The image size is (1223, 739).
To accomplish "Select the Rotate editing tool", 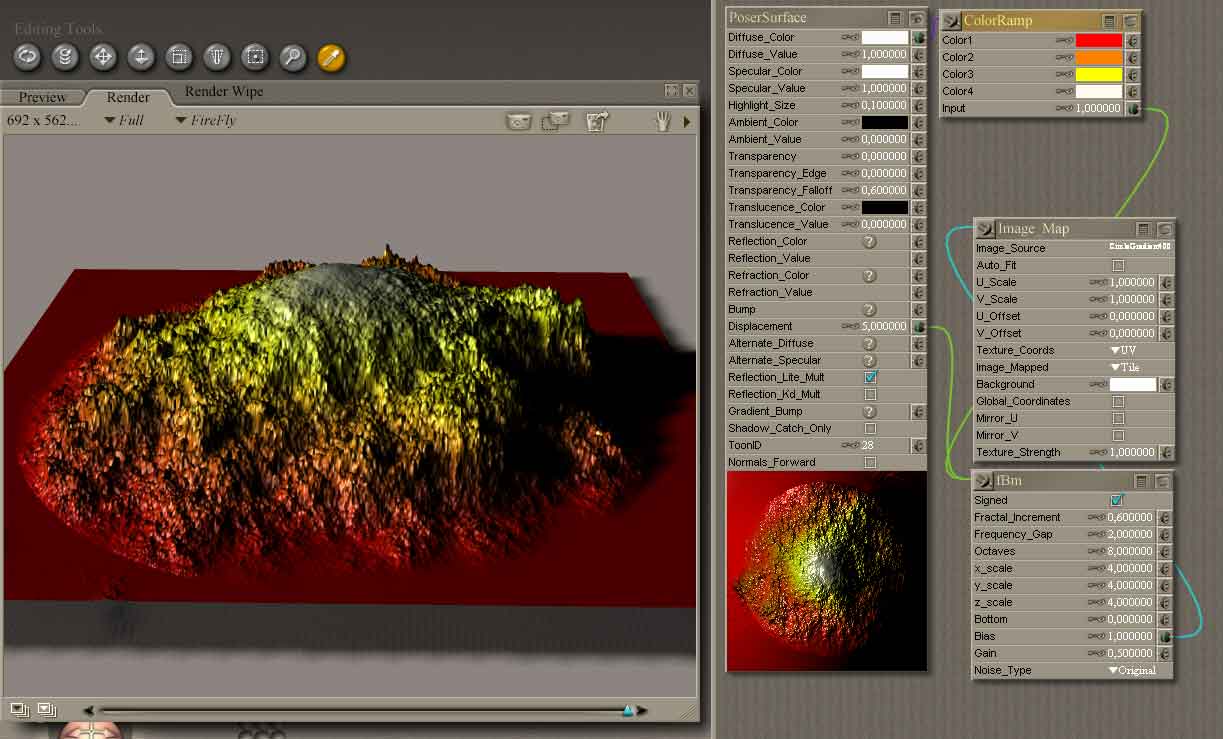I will tap(27, 57).
